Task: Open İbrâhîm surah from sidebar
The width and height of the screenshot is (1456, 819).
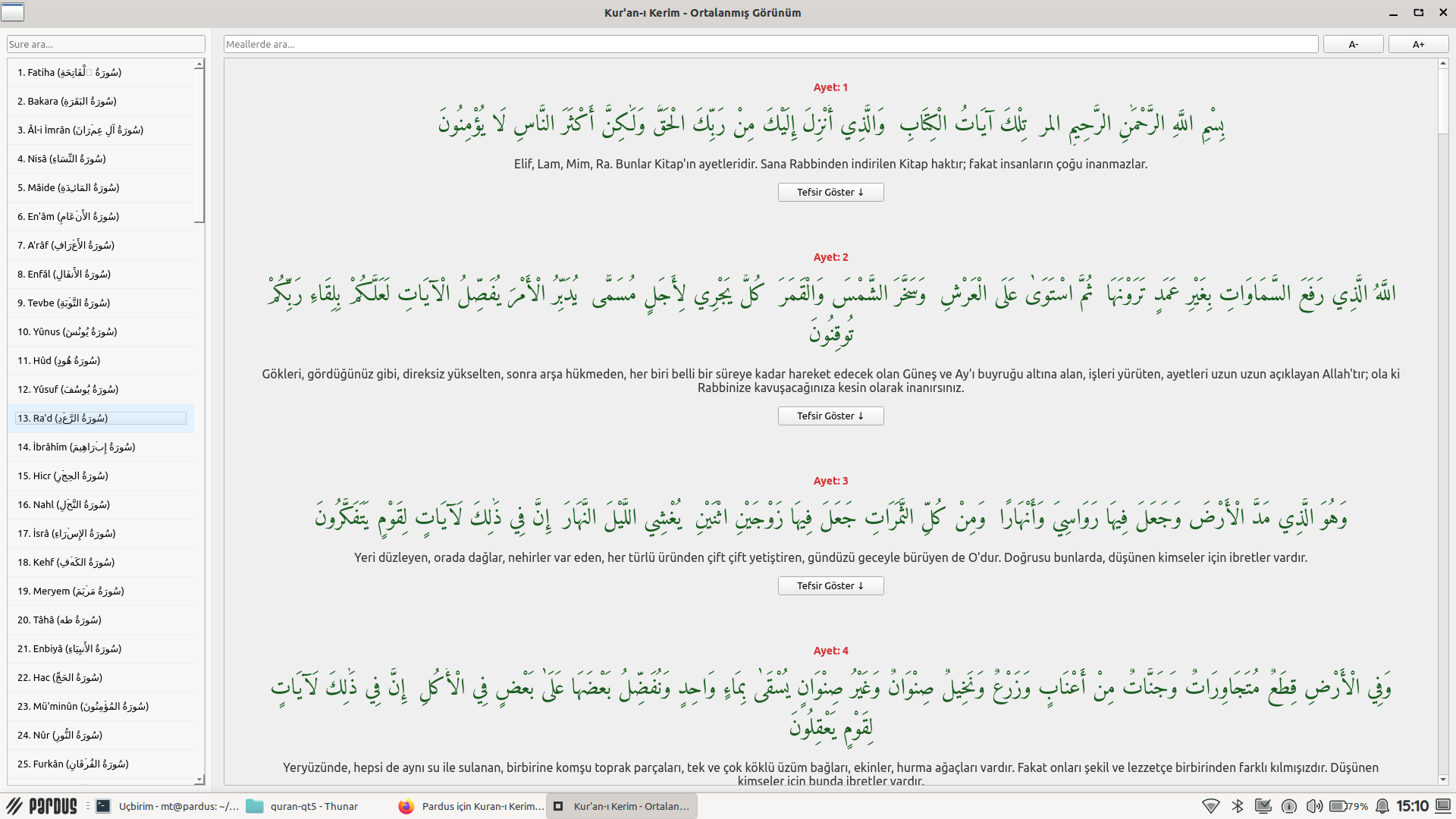Action: click(76, 447)
